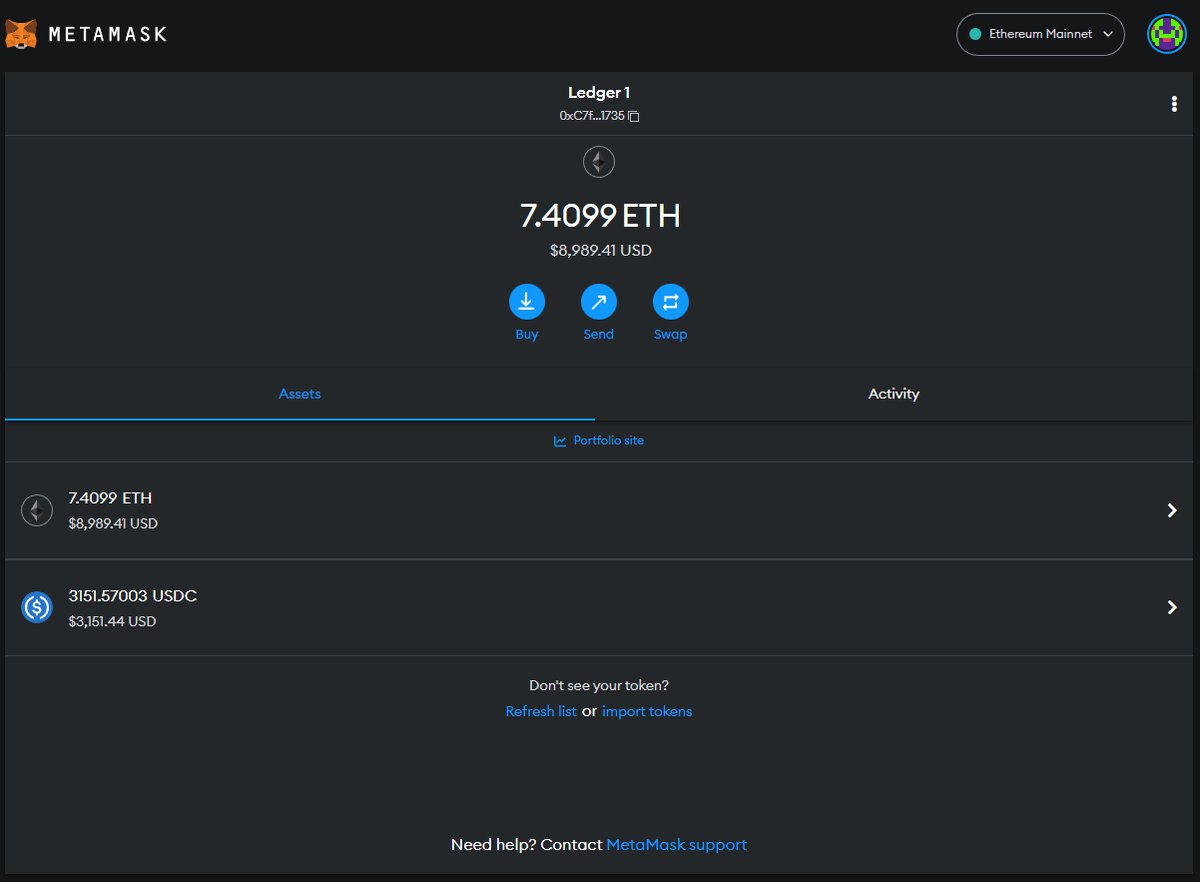Click the Ledger 1 account name

[x=599, y=93]
